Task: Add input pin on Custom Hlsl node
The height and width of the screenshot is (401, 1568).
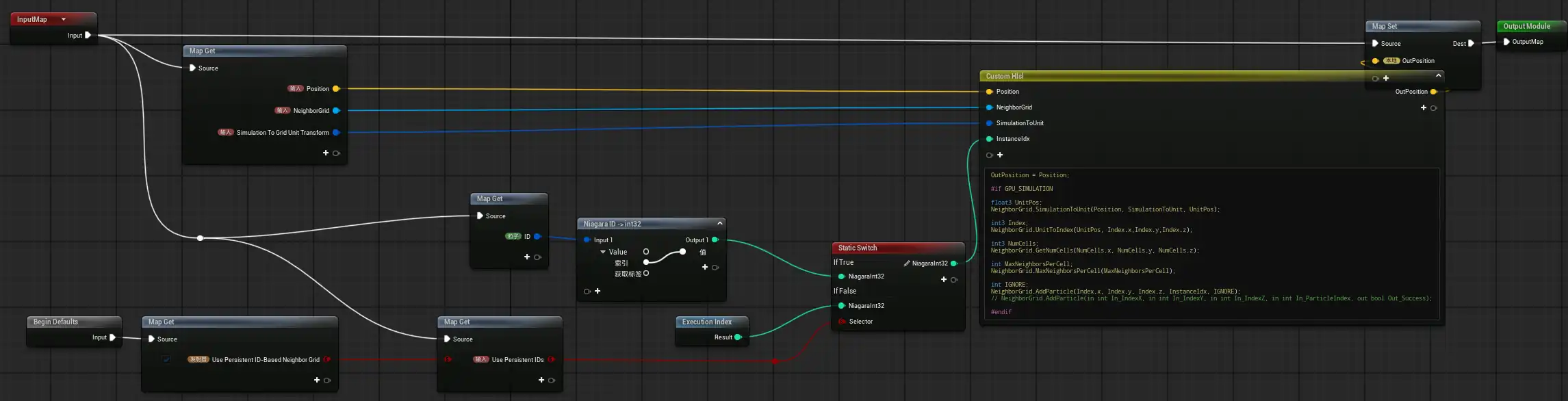Action: point(1000,155)
